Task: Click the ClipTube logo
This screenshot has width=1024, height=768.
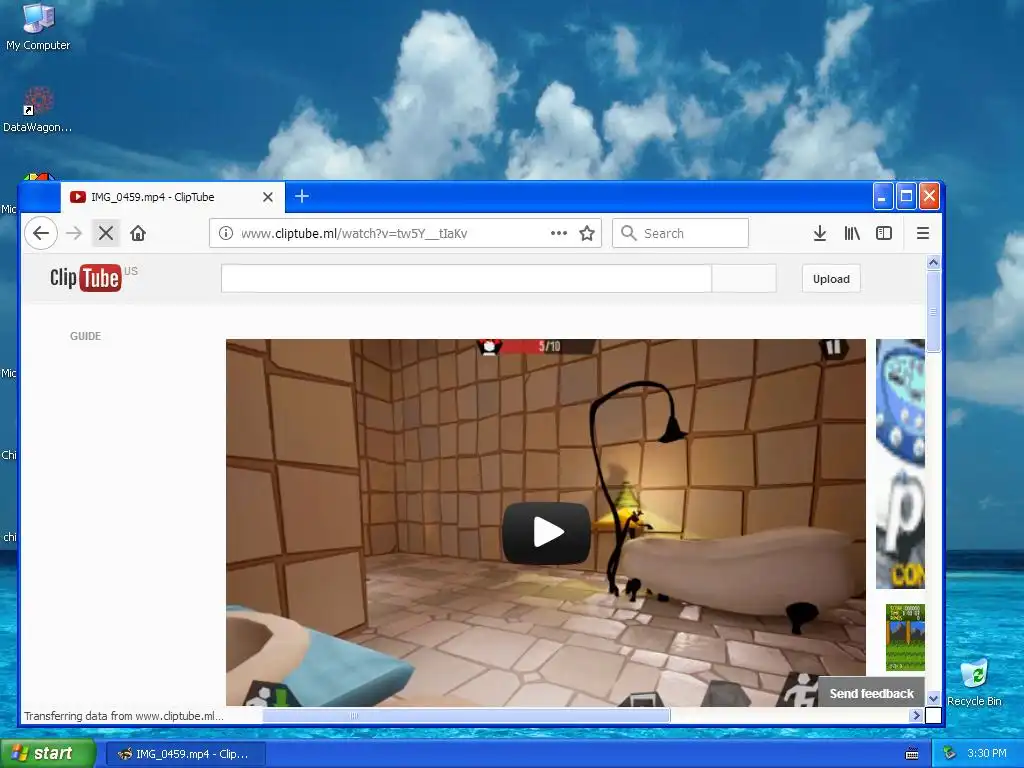Action: [x=87, y=278]
